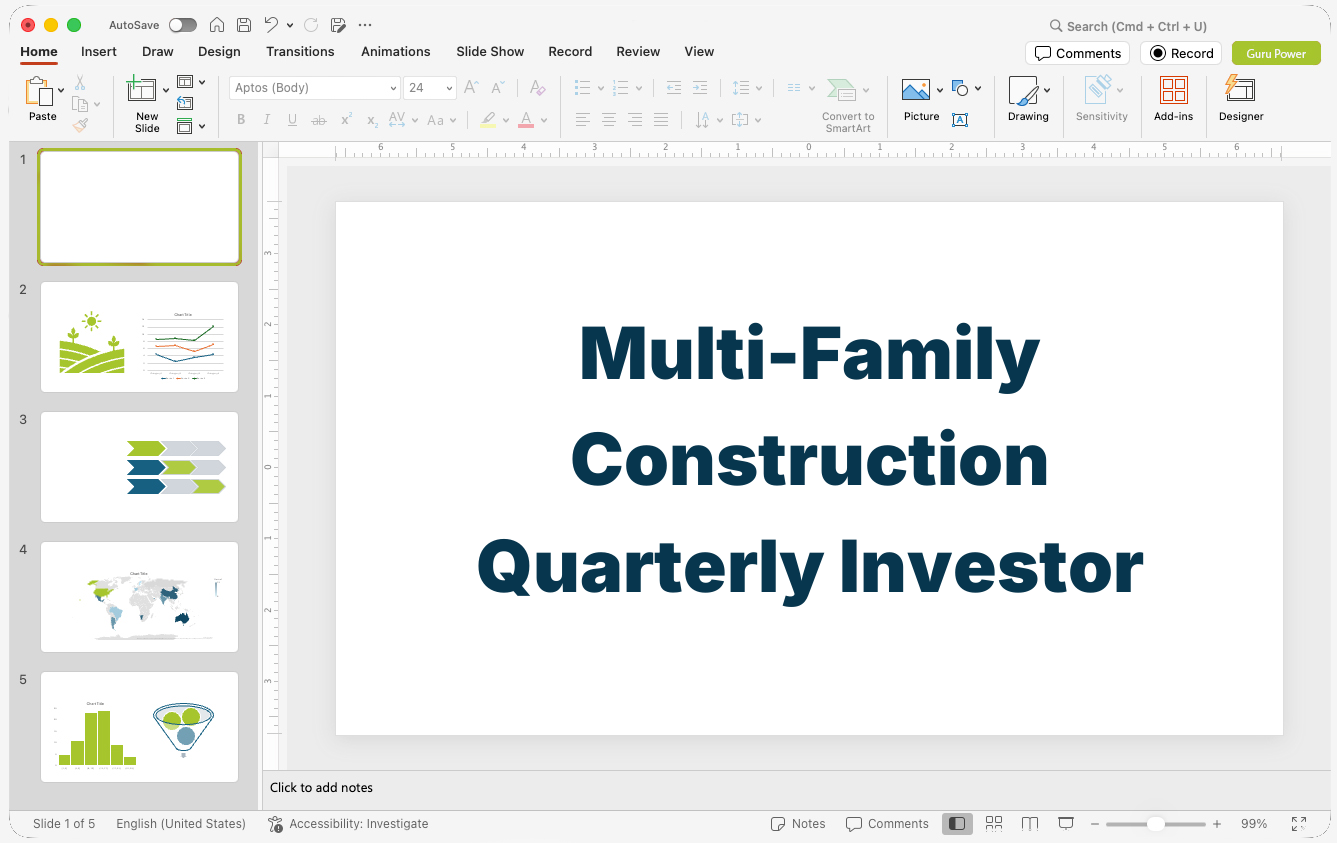Click the Picture icon in the ribbon
Viewport: 1337px width, 843px height.
coord(916,91)
